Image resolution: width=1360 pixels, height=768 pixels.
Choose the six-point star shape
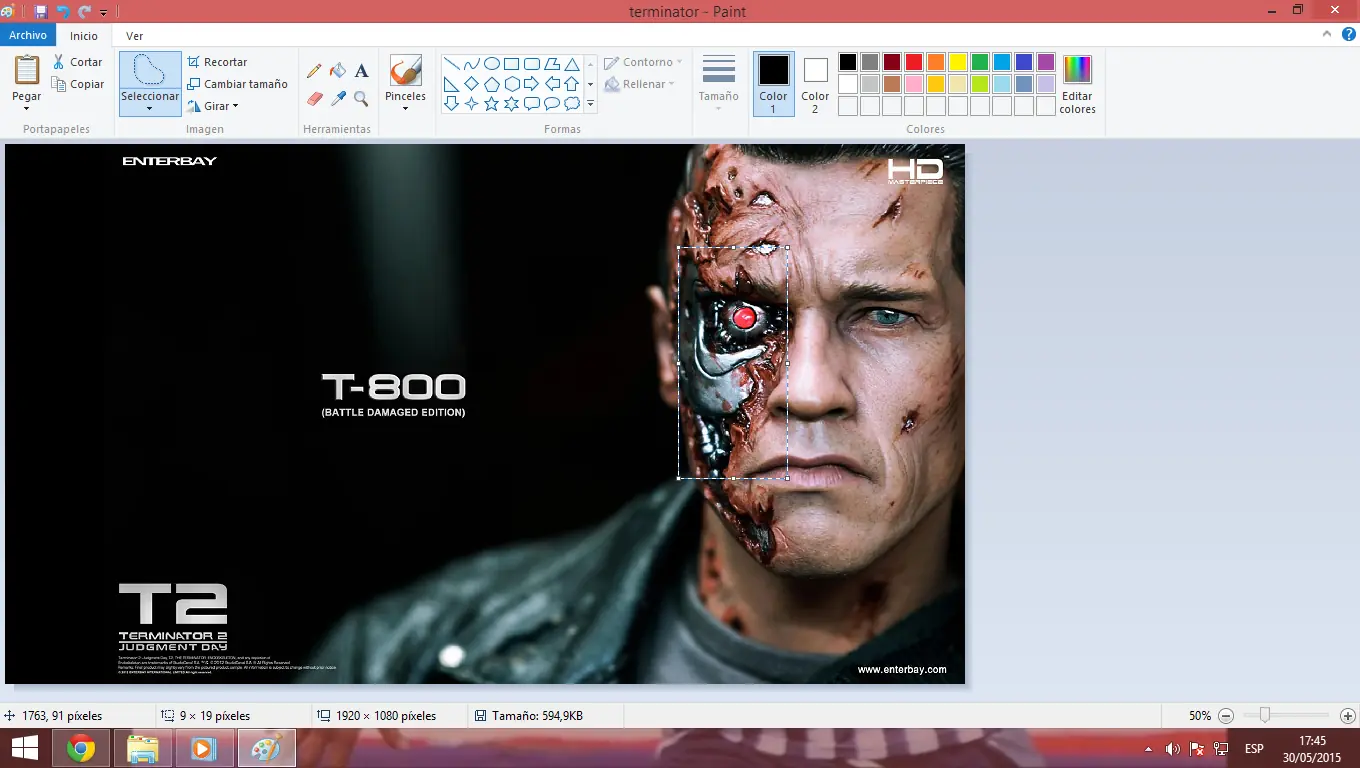click(x=511, y=104)
